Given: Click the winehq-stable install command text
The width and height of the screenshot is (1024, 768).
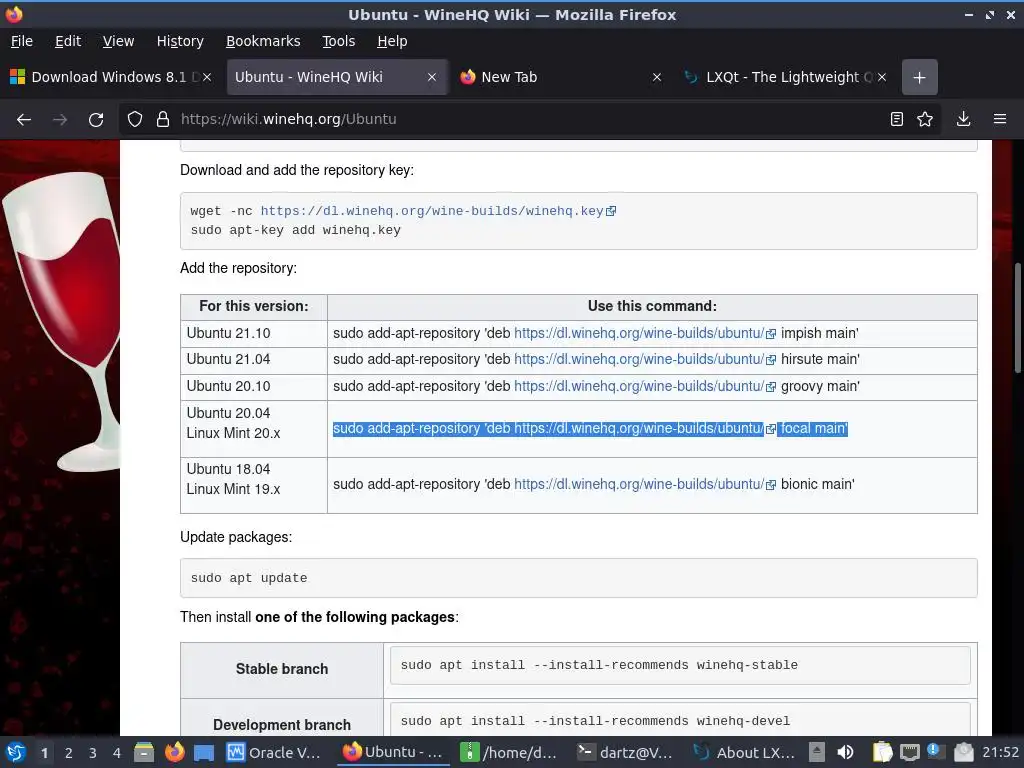Looking at the screenshot, I should [x=599, y=665].
